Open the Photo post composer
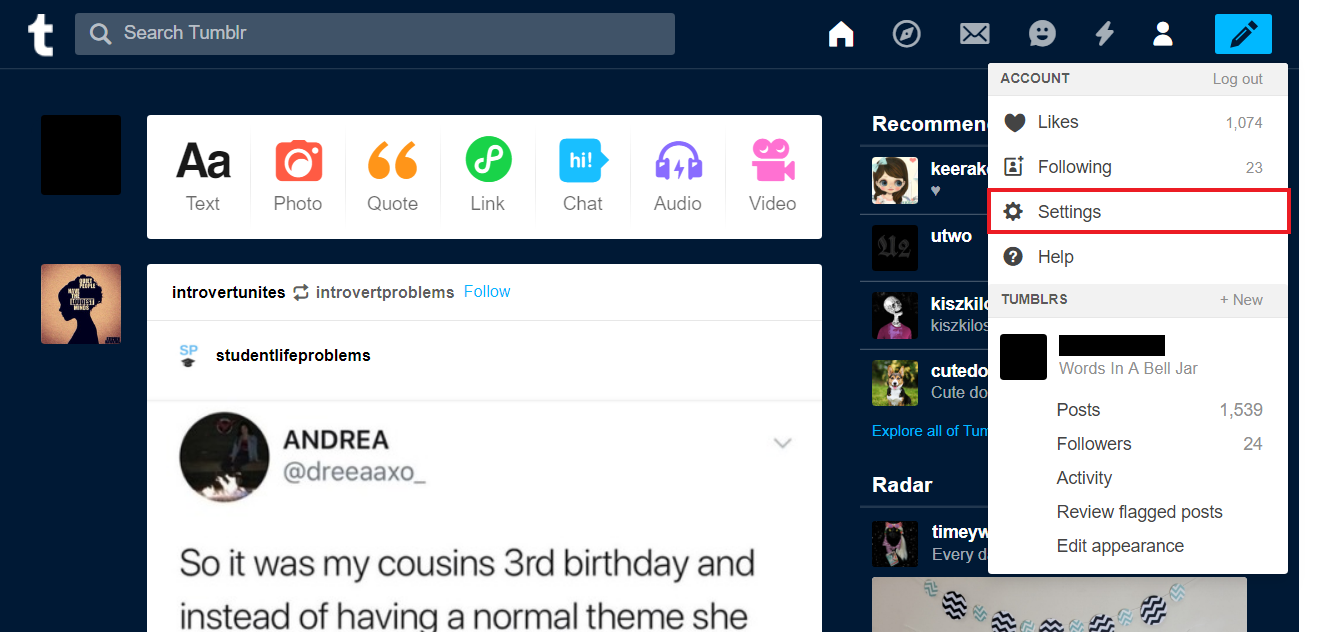This screenshot has height=632, width=1317. tap(297, 177)
